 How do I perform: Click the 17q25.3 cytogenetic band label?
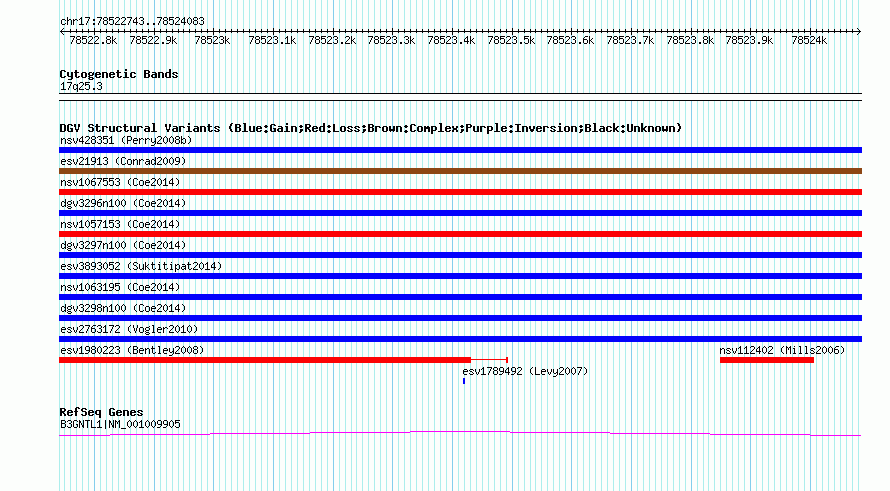click(x=81, y=86)
